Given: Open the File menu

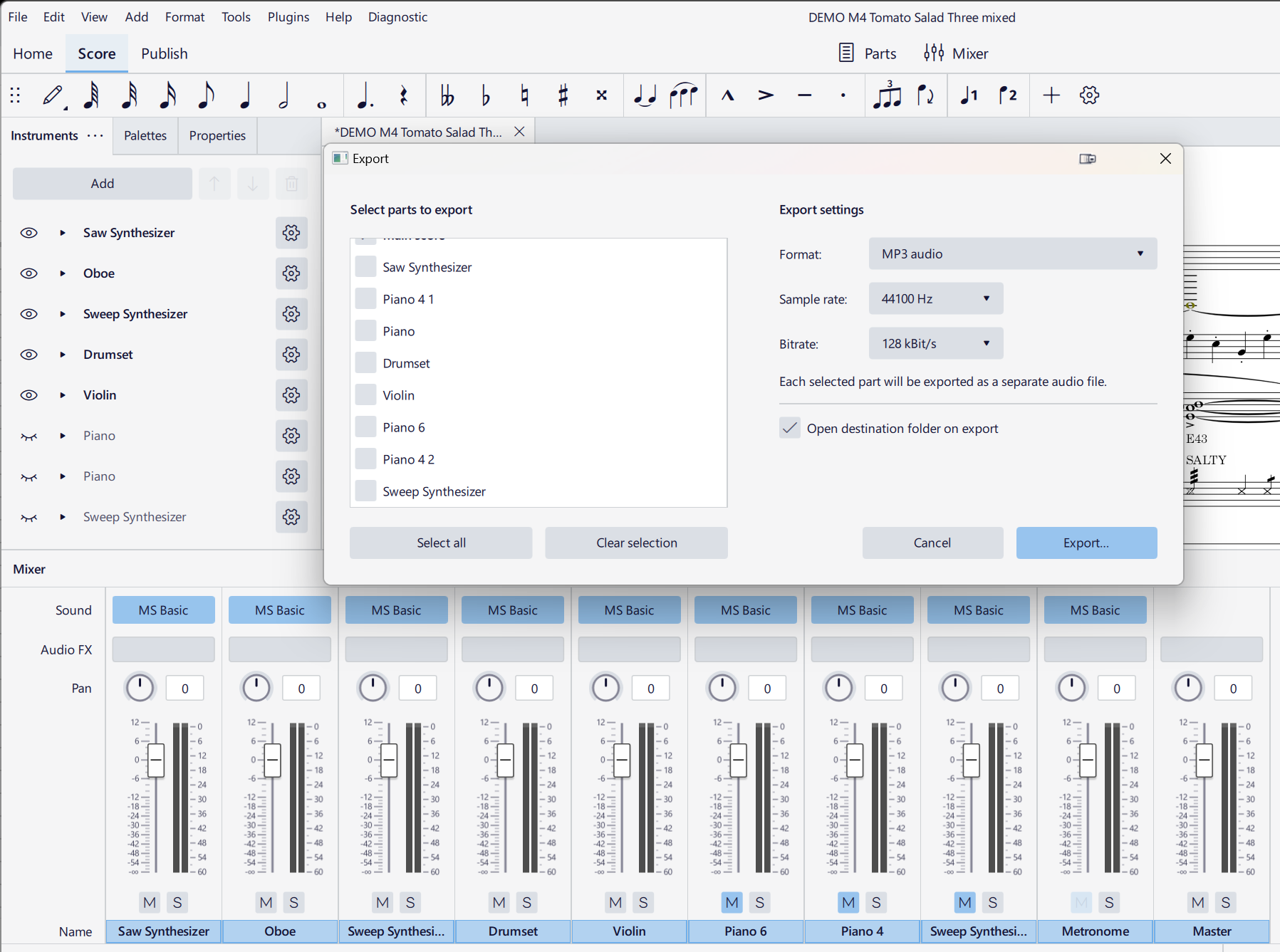Looking at the screenshot, I should (18, 17).
